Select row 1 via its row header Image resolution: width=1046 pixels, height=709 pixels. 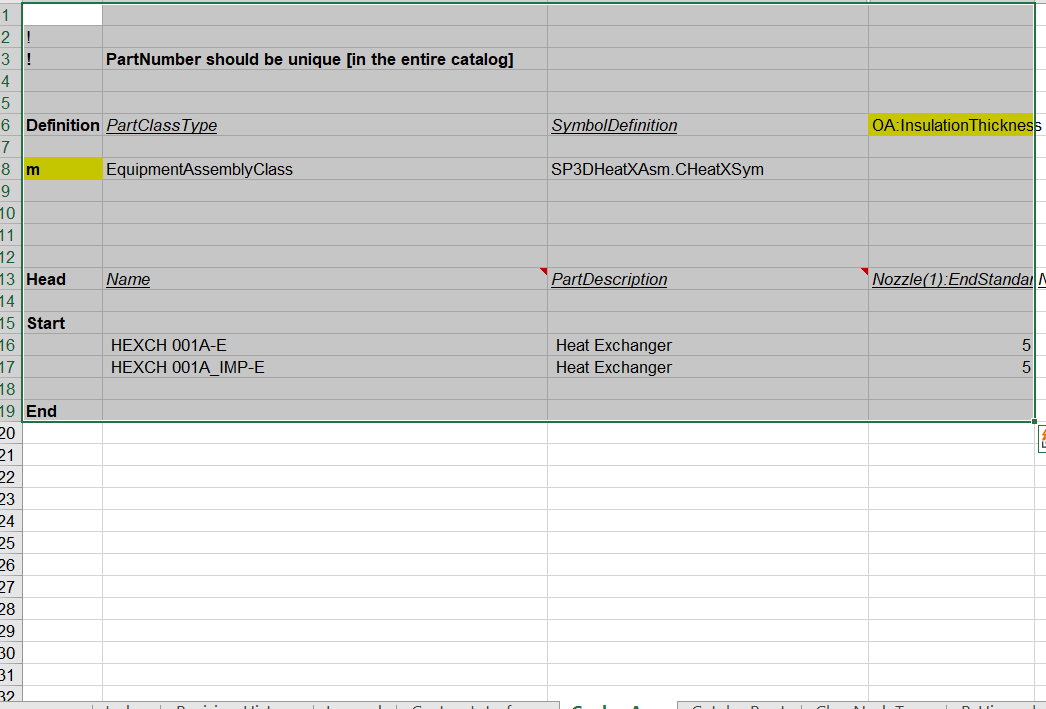9,15
